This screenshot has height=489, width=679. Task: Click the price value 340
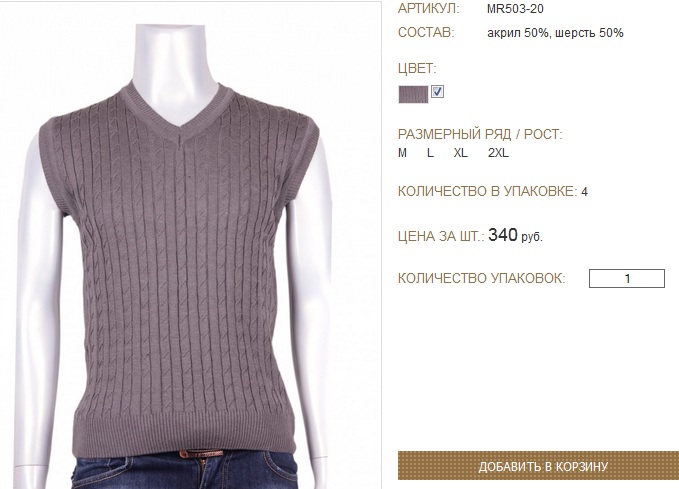(503, 235)
